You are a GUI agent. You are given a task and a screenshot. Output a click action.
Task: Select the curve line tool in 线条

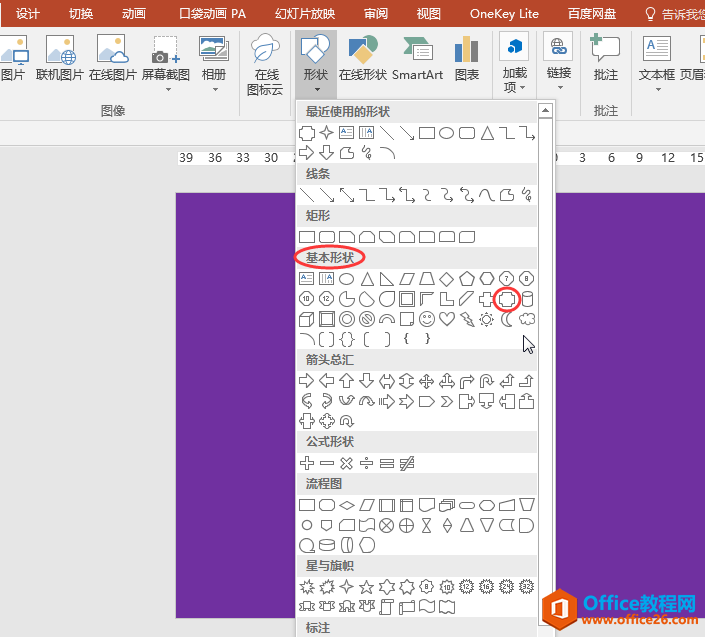click(x=486, y=195)
